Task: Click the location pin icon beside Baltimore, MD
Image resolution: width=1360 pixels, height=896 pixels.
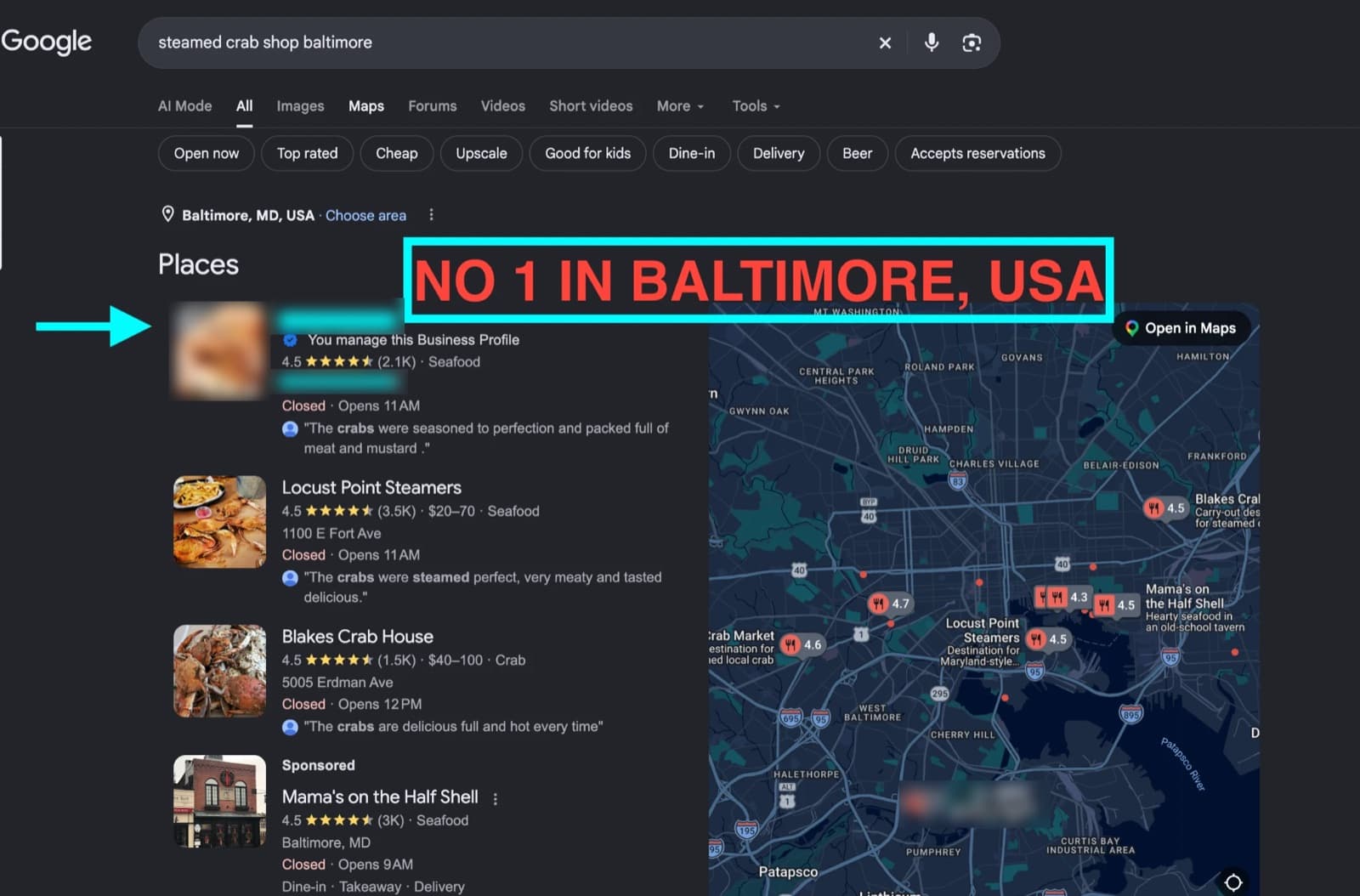Action: (167, 214)
